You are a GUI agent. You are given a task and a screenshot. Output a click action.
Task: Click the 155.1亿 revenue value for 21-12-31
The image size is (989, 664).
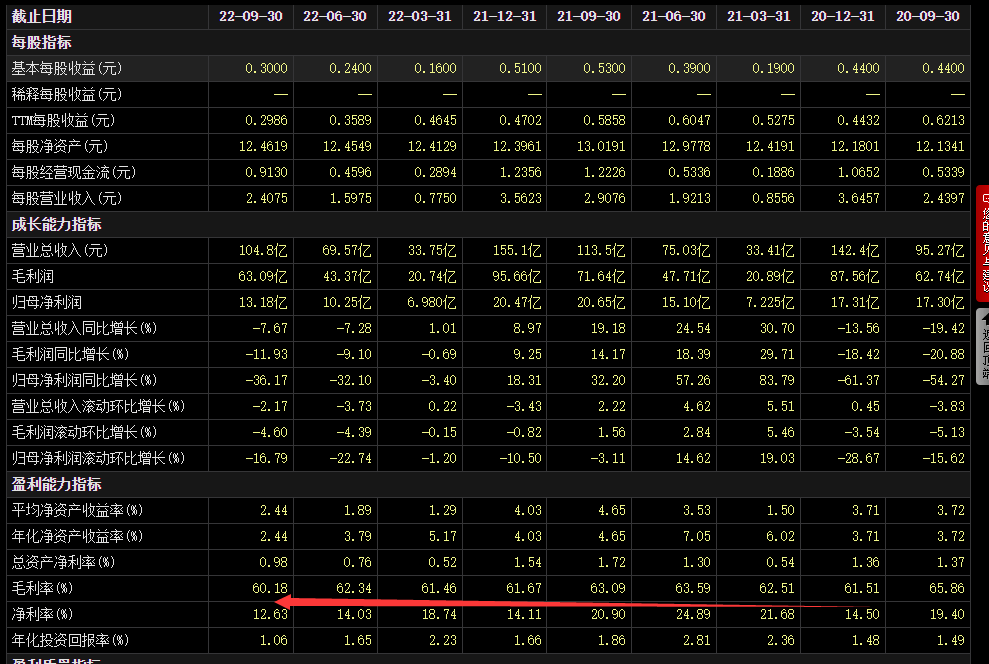coord(517,250)
